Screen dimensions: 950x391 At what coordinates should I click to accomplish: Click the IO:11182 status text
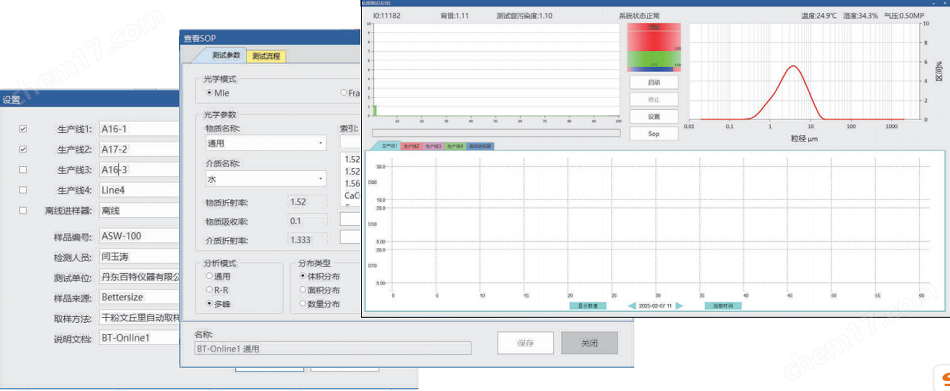pyautogui.click(x=386, y=16)
